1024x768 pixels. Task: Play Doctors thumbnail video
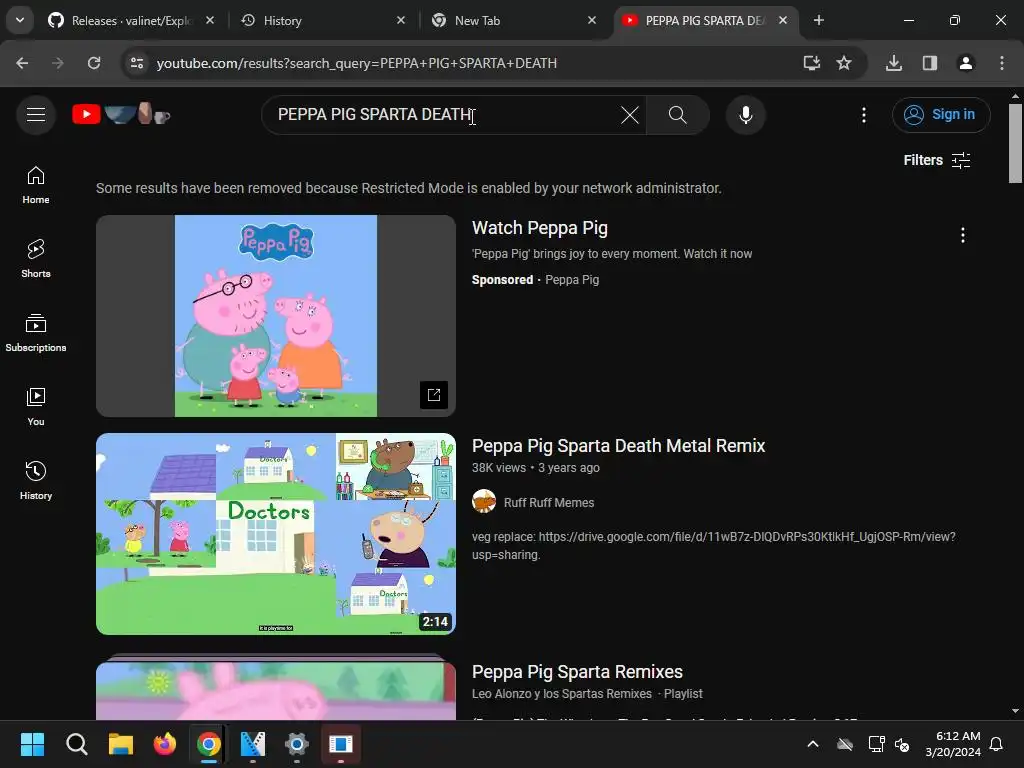point(276,534)
